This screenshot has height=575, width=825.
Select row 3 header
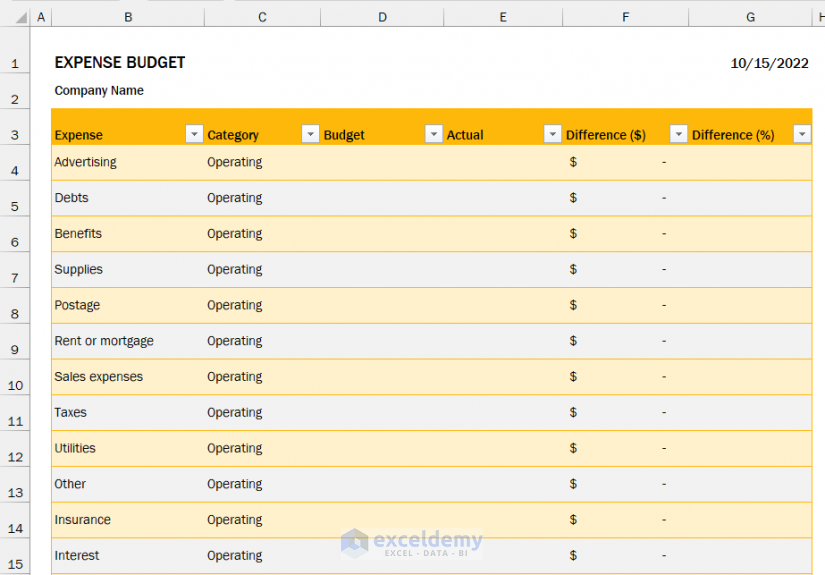pyautogui.click(x=15, y=127)
